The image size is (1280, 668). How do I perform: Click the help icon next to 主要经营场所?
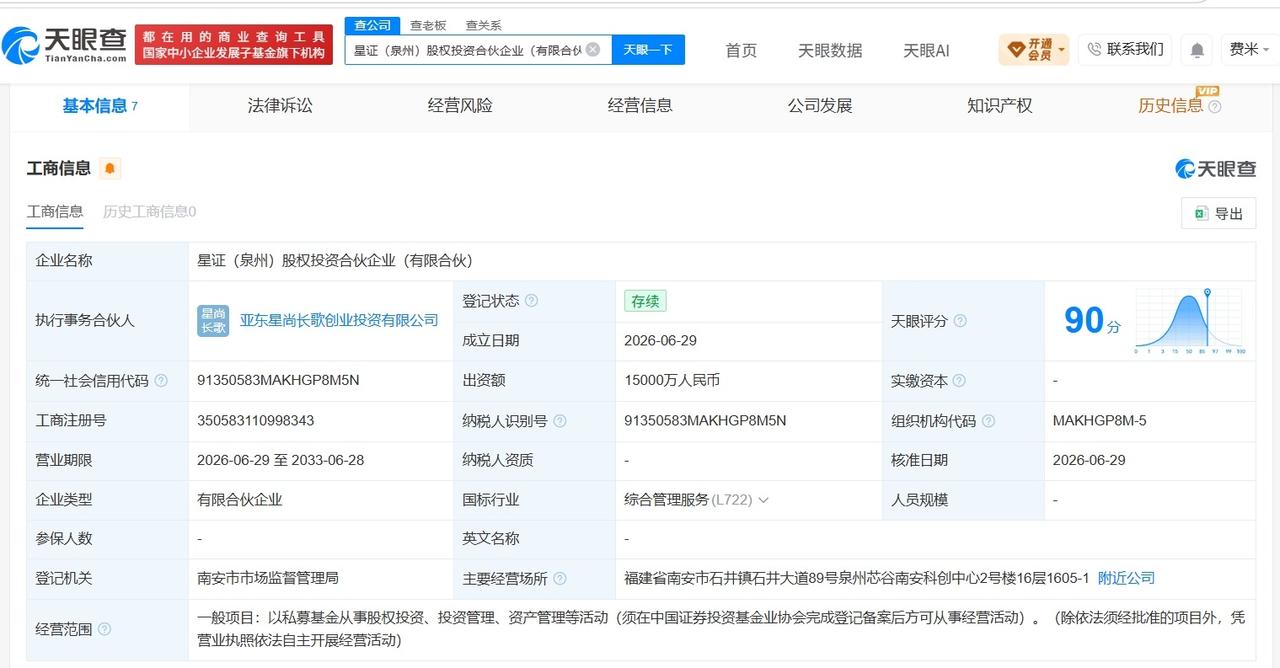click(x=560, y=578)
